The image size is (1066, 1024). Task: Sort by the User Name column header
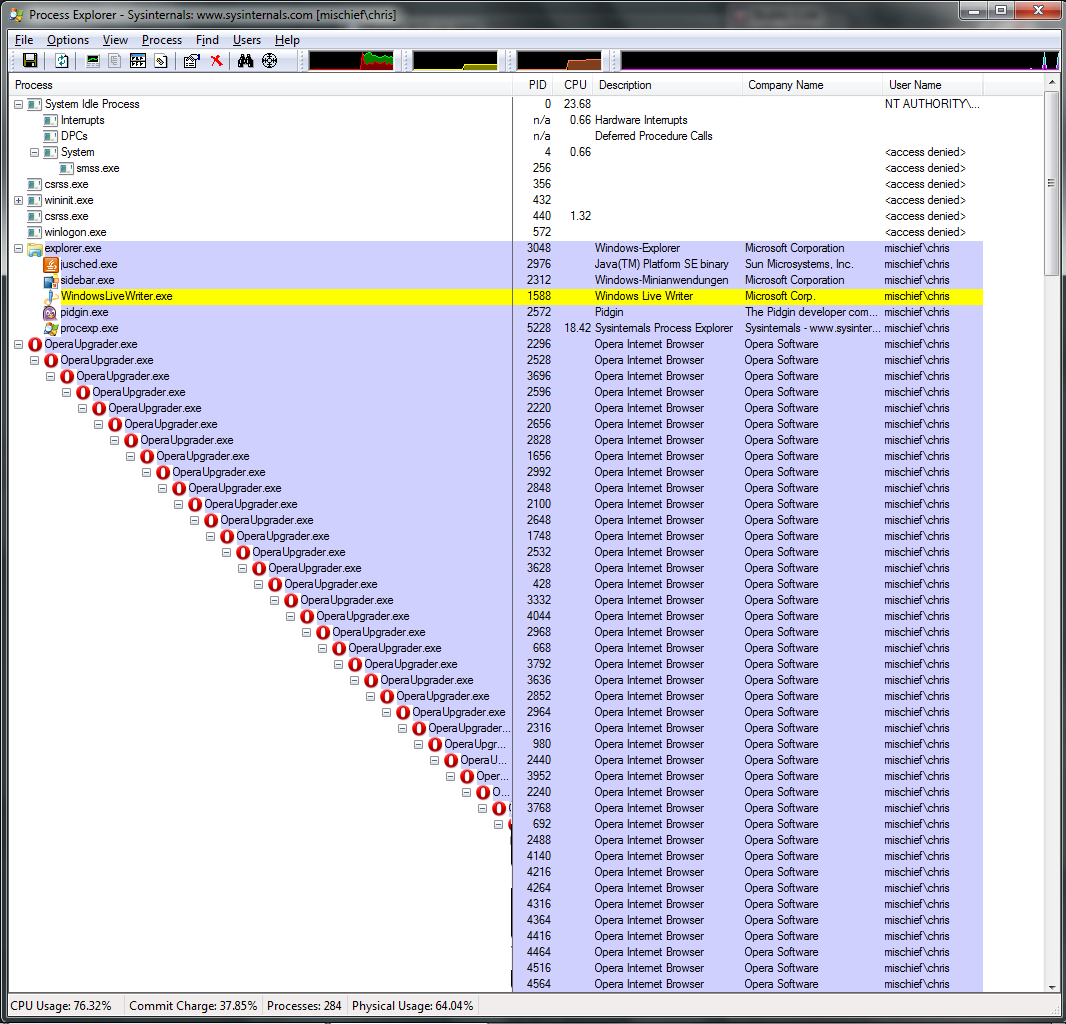pyautogui.click(x=932, y=85)
